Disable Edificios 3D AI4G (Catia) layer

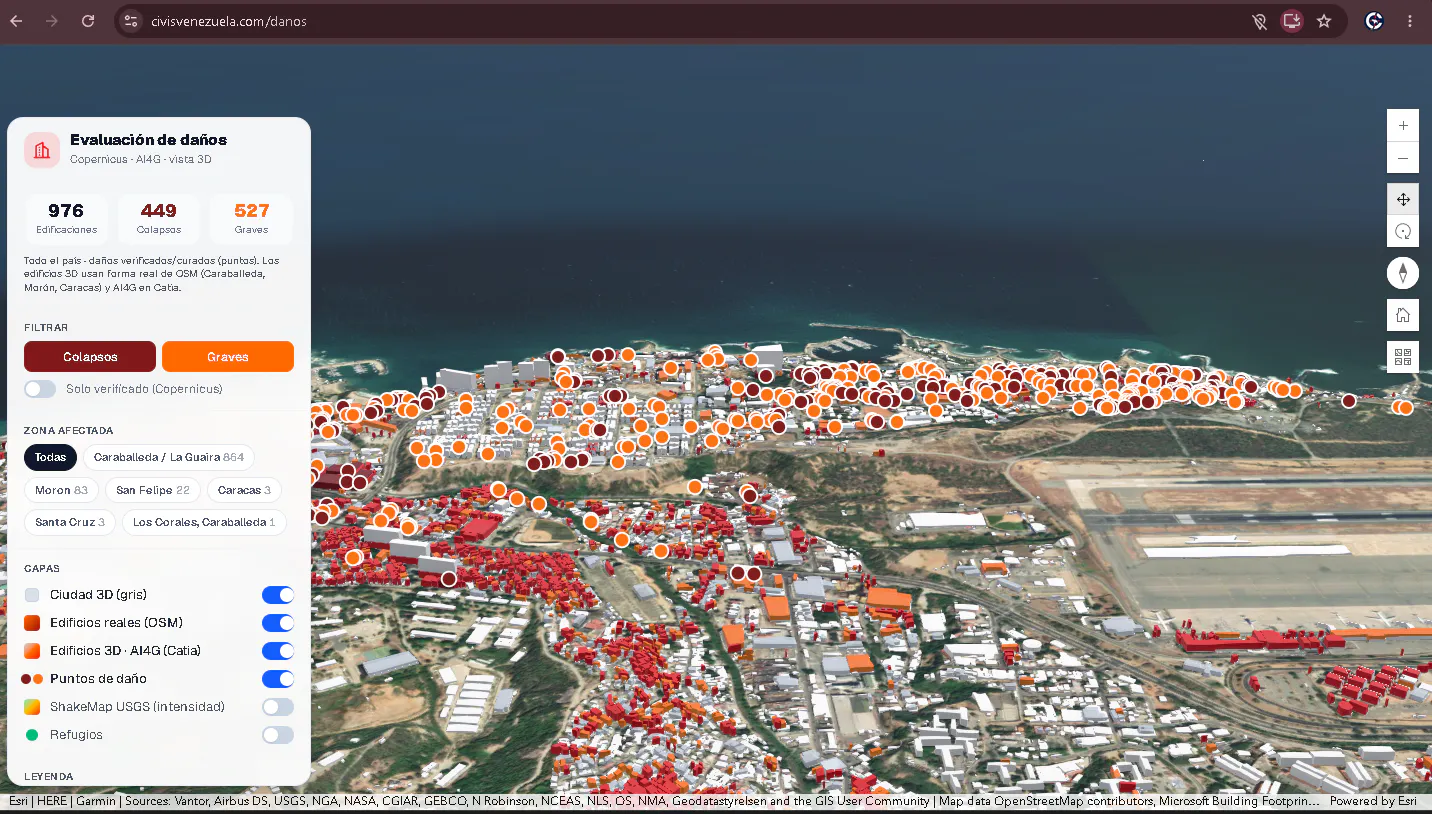click(278, 651)
